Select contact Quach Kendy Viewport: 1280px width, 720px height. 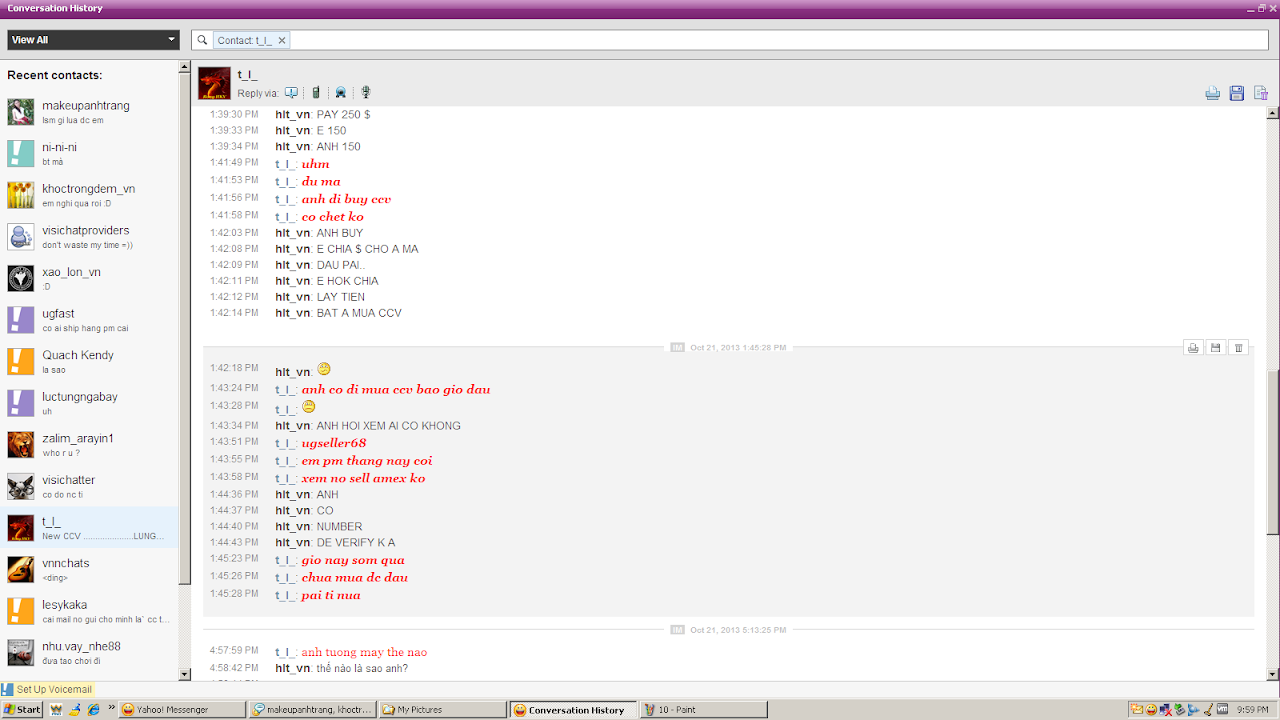[90, 362]
